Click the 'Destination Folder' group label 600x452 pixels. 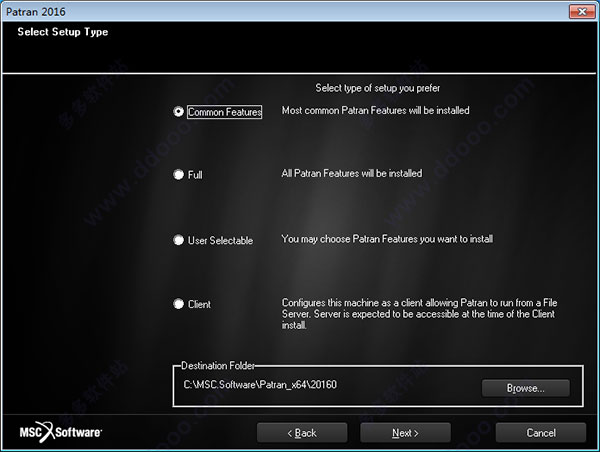218,366
